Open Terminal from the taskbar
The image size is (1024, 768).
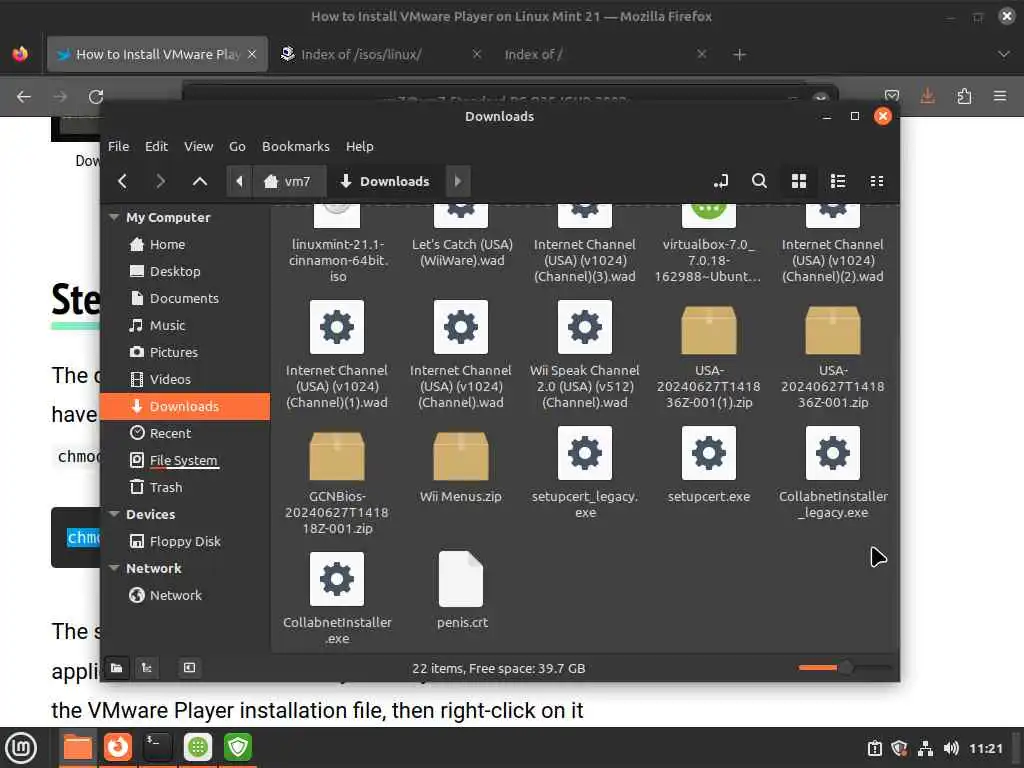click(x=157, y=747)
